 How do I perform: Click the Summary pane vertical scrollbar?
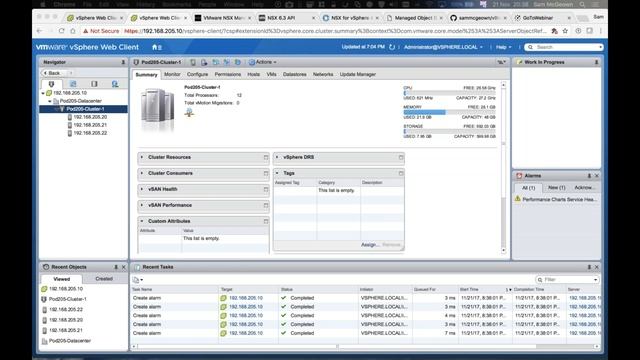(x=503, y=167)
